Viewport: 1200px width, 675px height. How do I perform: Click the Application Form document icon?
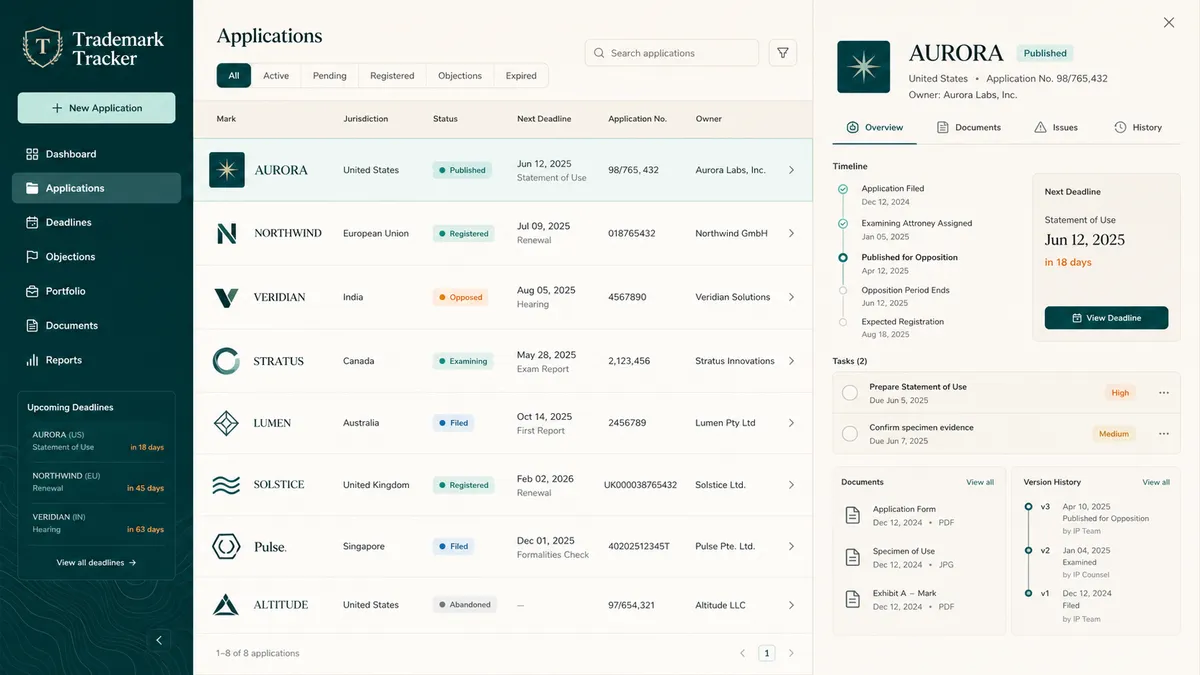point(853,515)
